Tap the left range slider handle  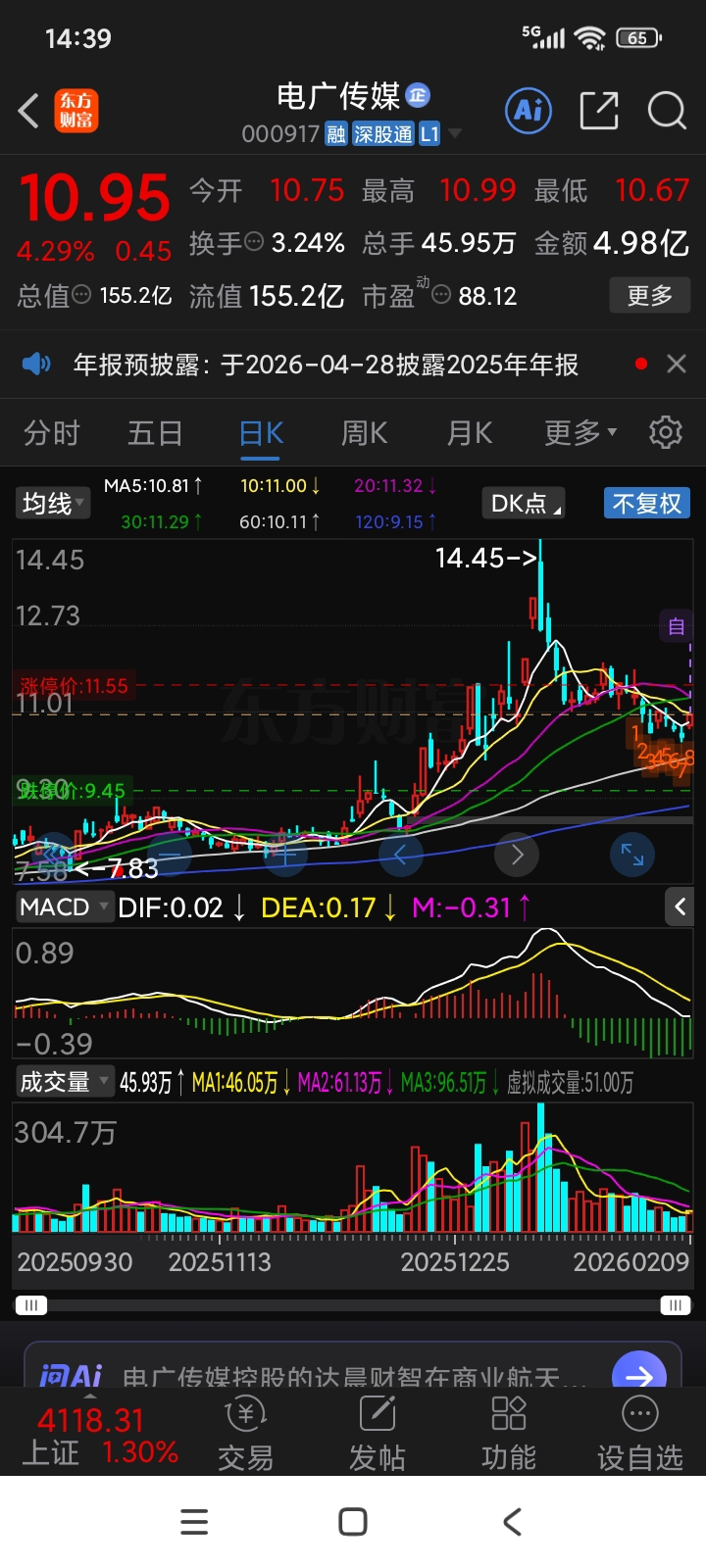click(30, 1305)
